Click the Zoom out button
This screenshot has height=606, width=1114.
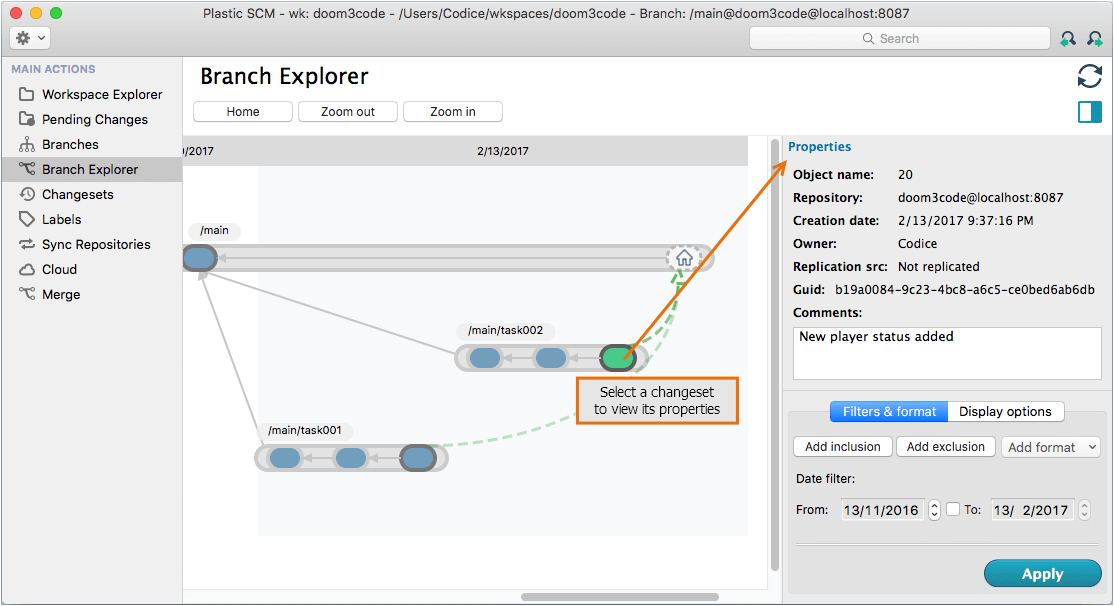(348, 112)
